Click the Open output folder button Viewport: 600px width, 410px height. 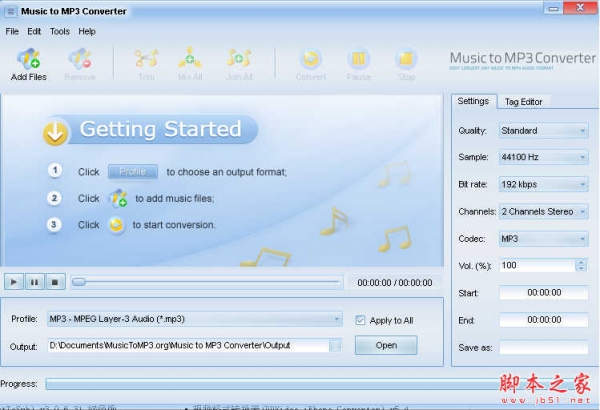coord(386,345)
